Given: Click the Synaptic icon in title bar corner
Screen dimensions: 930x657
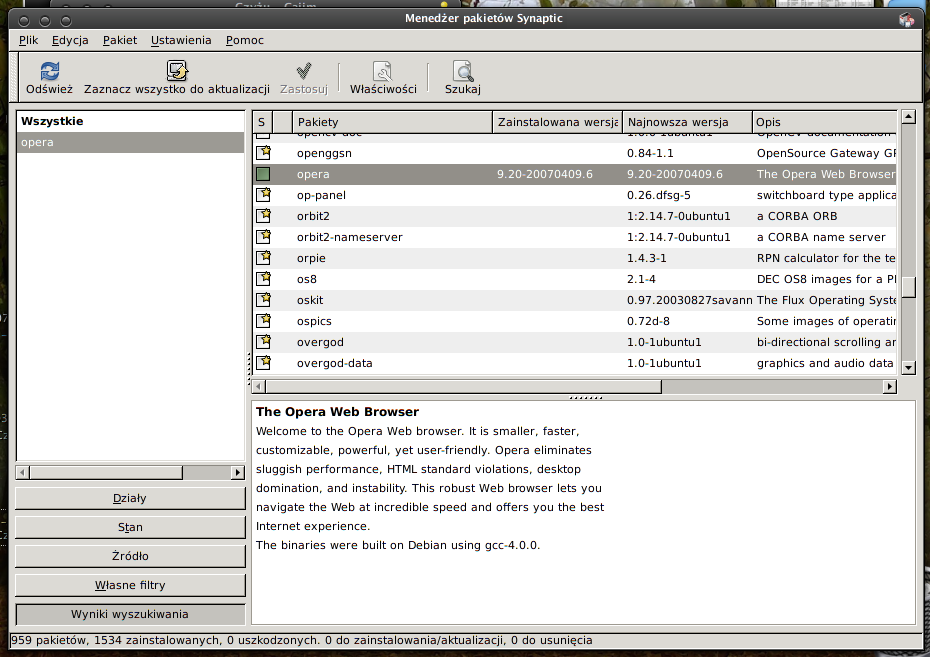Looking at the screenshot, I should [x=906, y=20].
